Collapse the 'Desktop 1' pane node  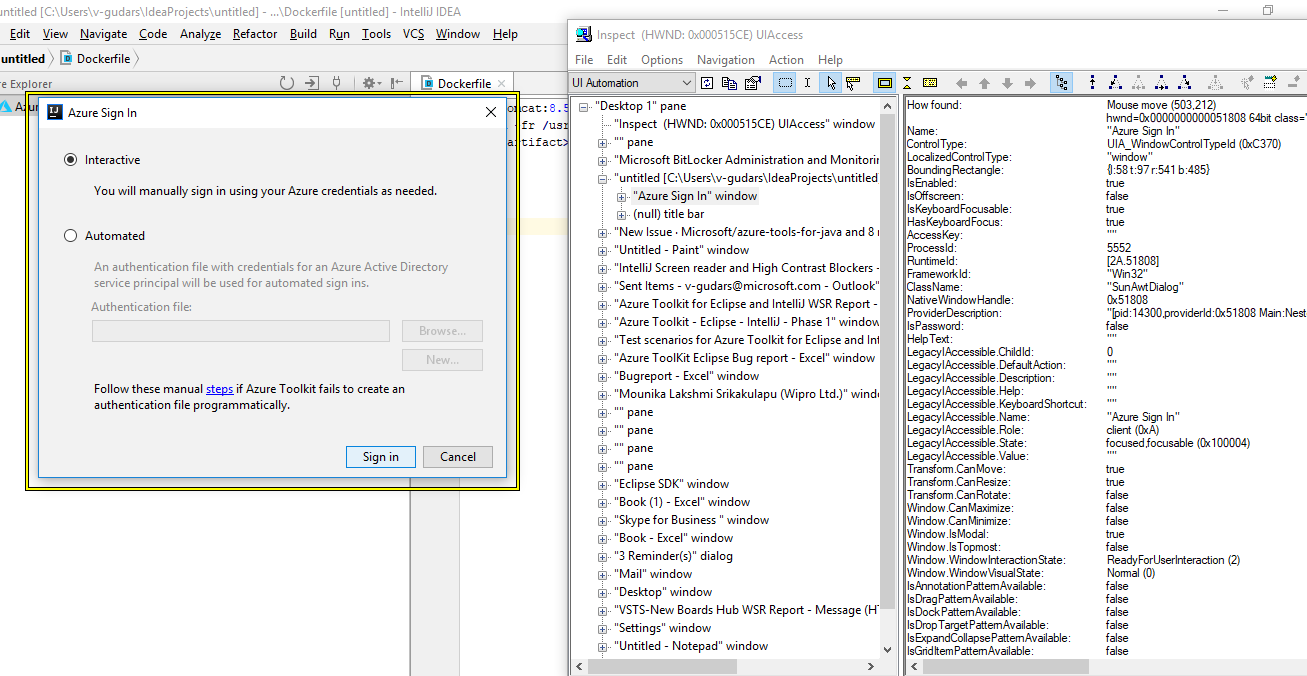tap(581, 105)
